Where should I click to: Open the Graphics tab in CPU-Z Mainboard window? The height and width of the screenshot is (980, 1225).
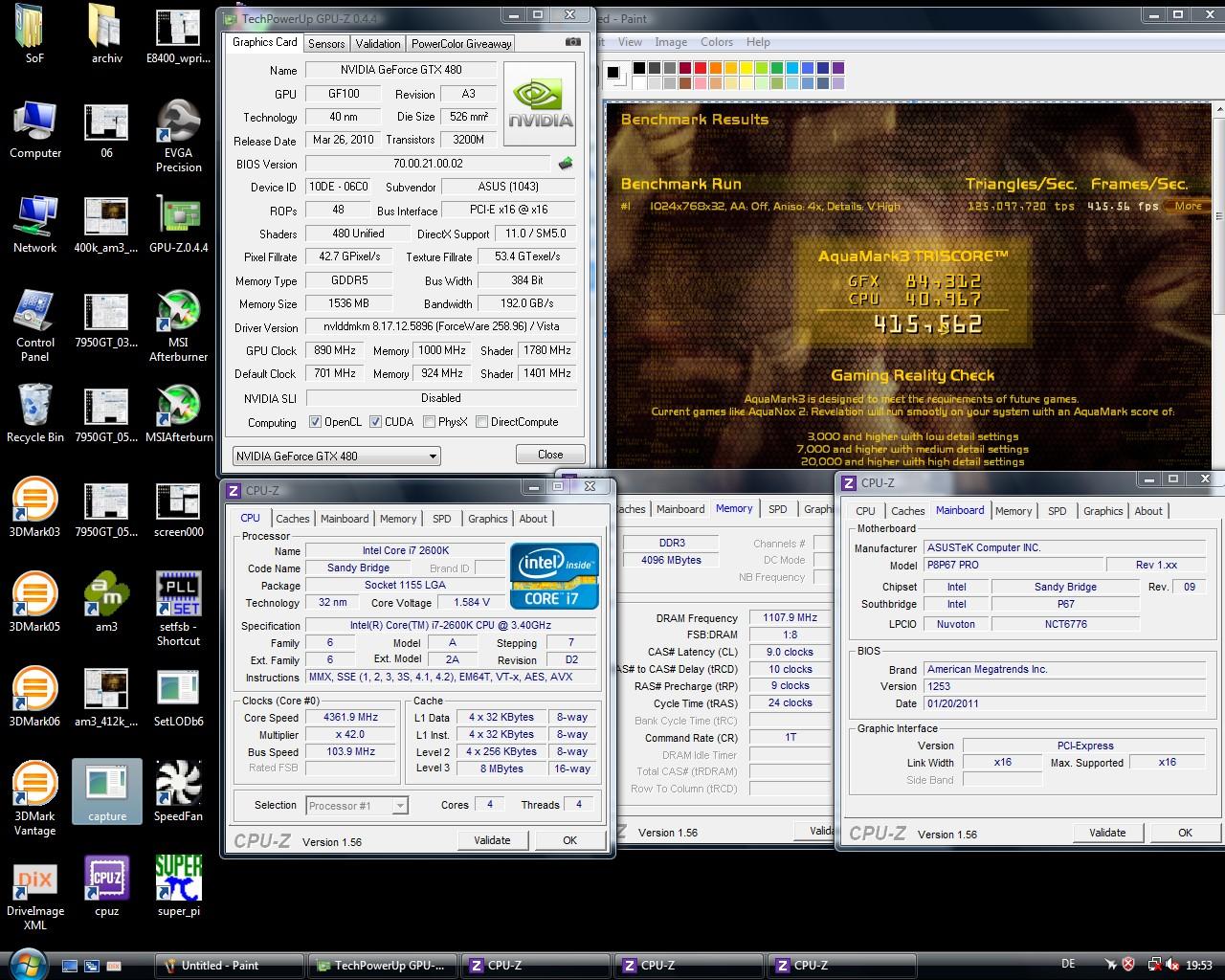click(1102, 511)
